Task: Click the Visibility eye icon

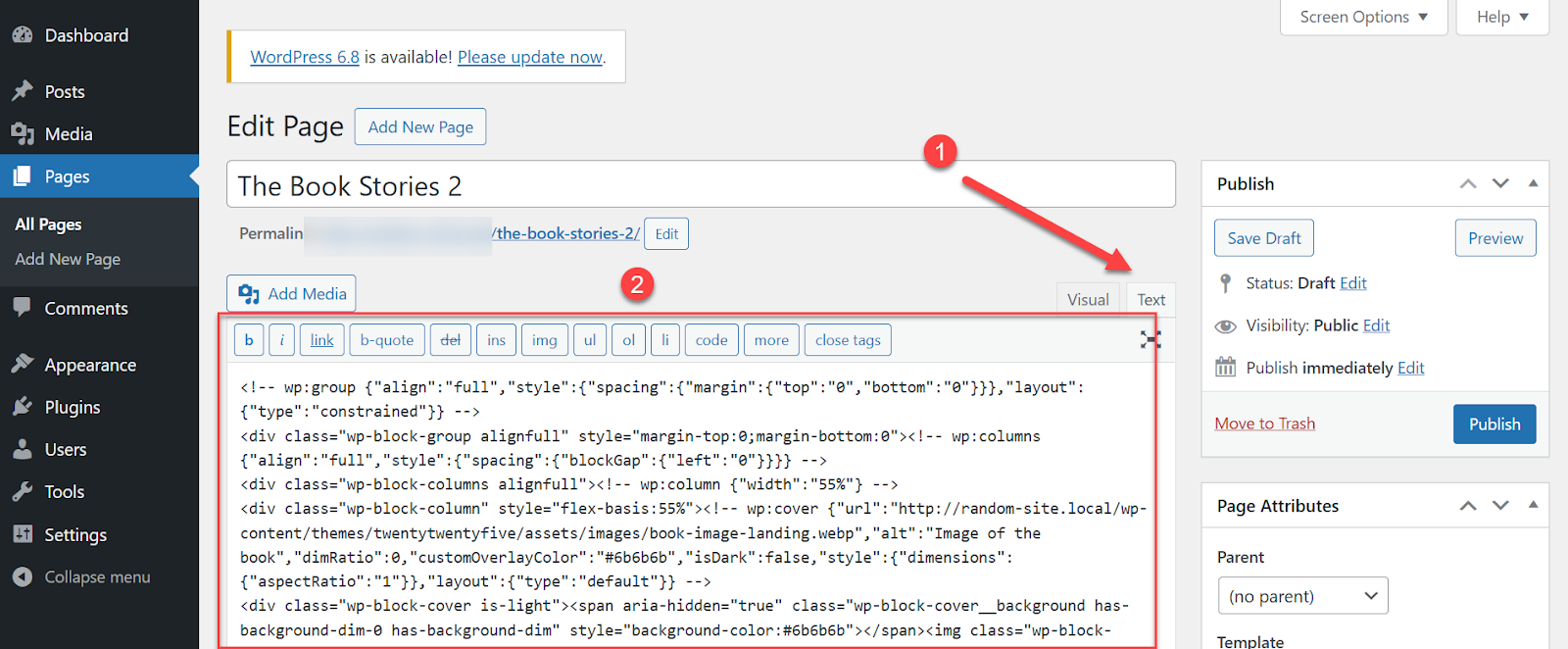Action: coord(1225,325)
